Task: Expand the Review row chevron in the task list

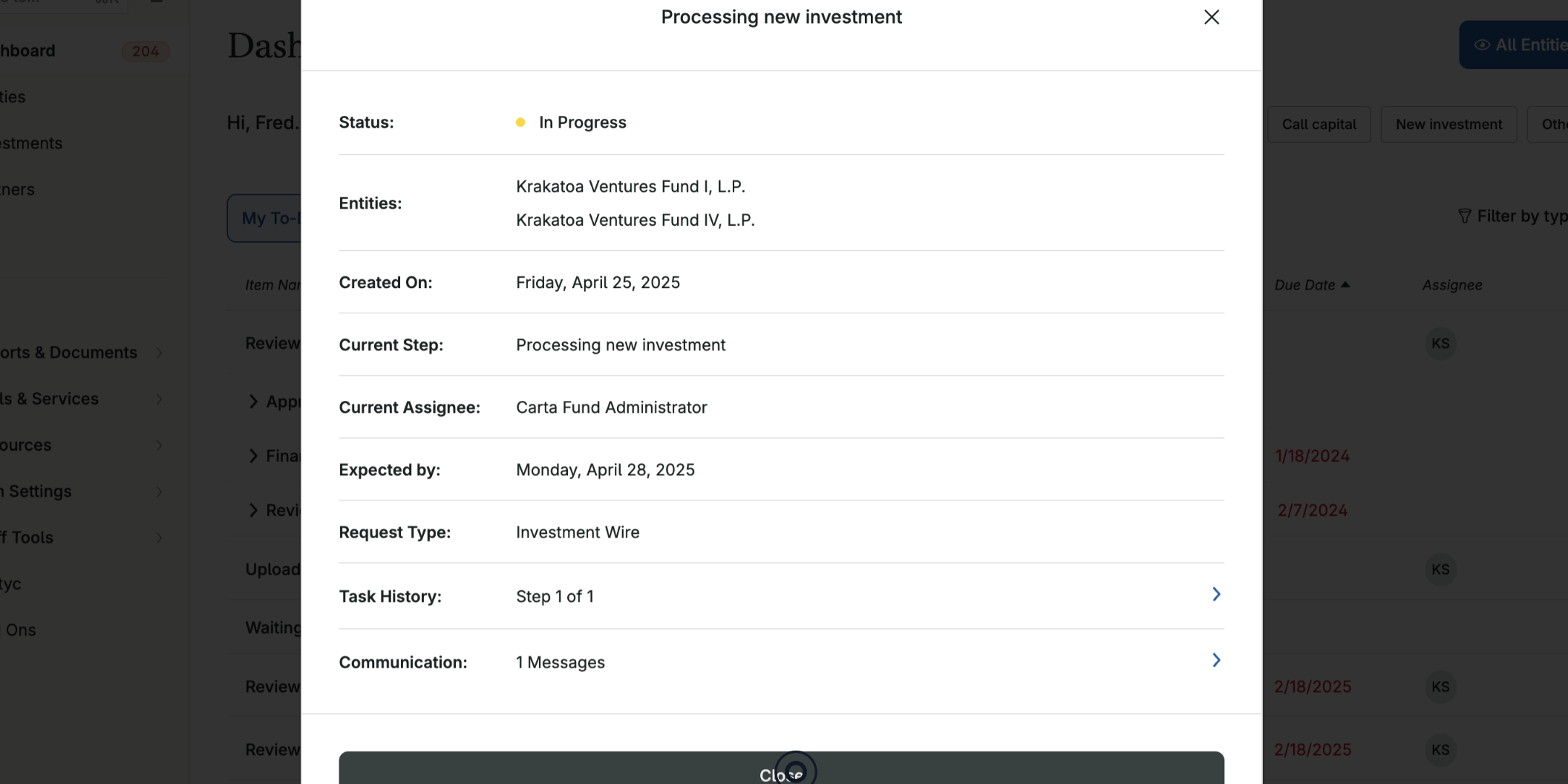Action: click(253, 510)
